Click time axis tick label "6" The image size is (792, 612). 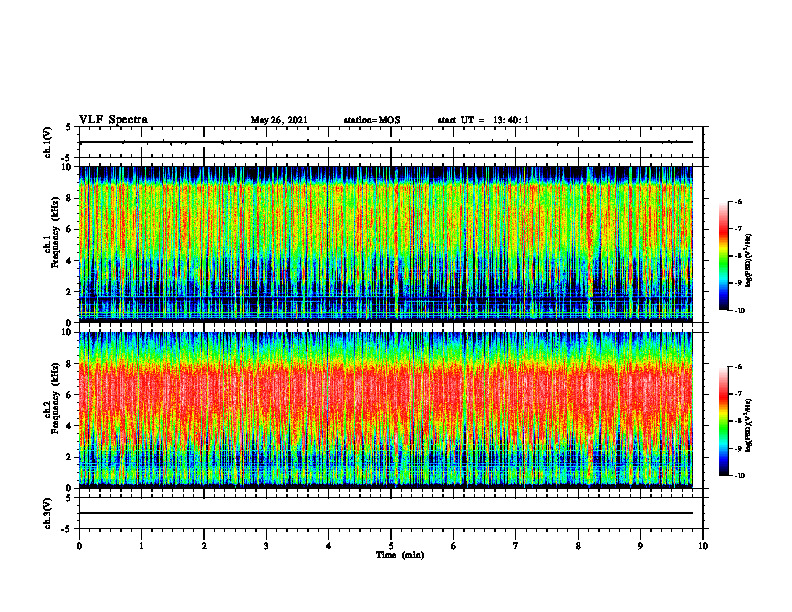coord(454,546)
